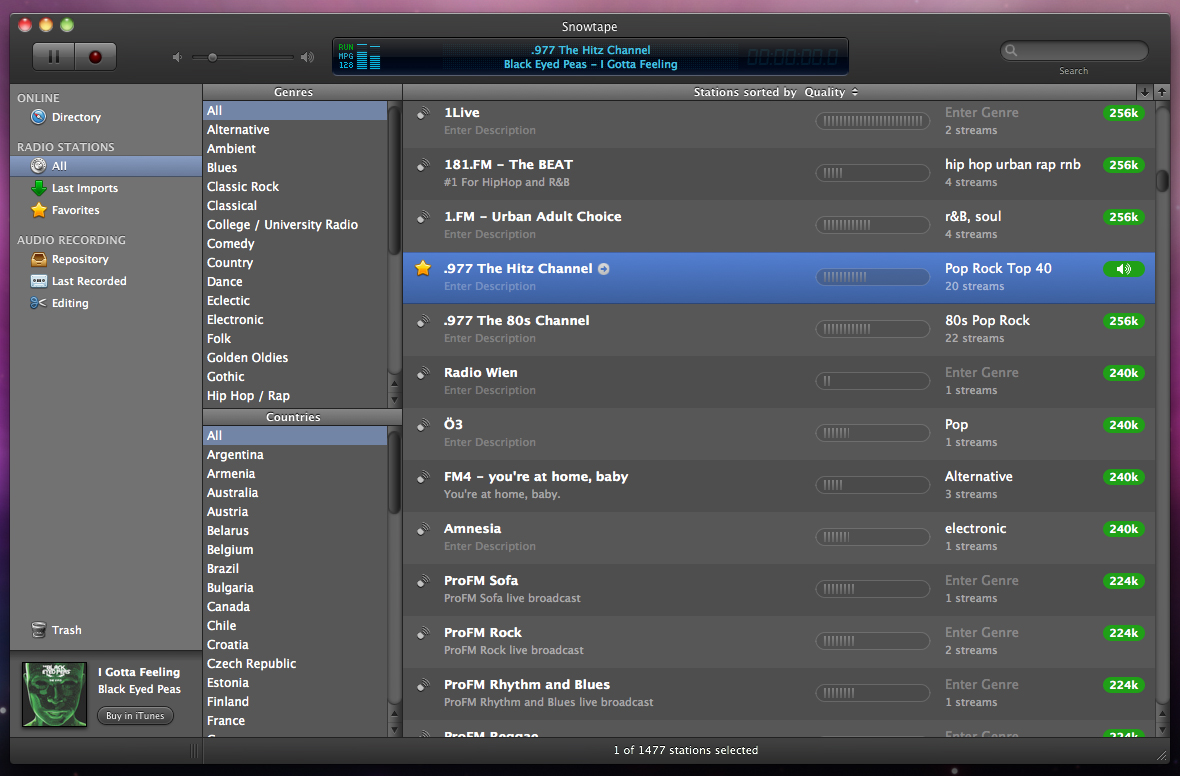1180x776 pixels.
Task: Select the ProFM Rock station row
Action: 779,642
